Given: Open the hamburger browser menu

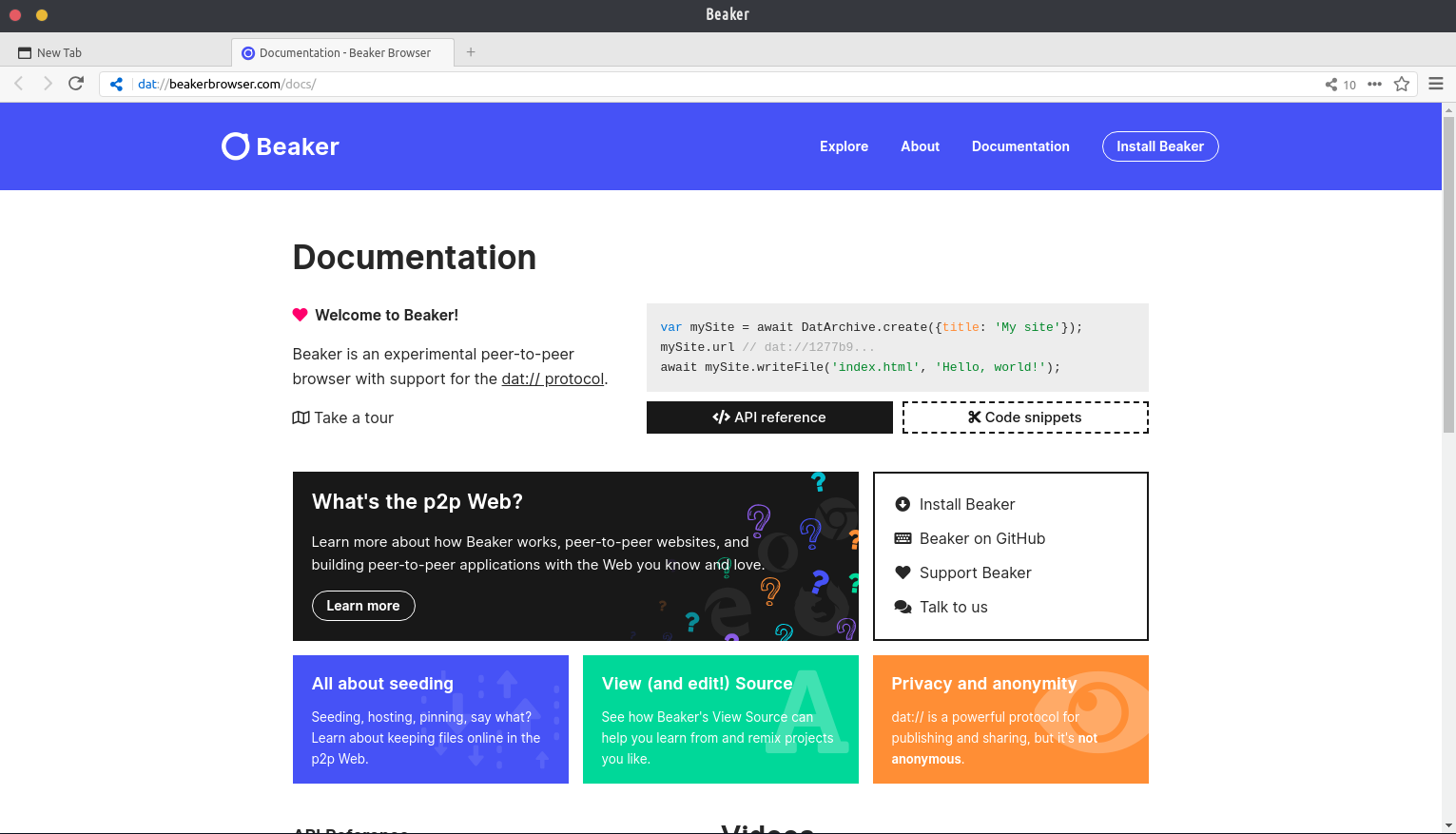Looking at the screenshot, I should (x=1435, y=84).
